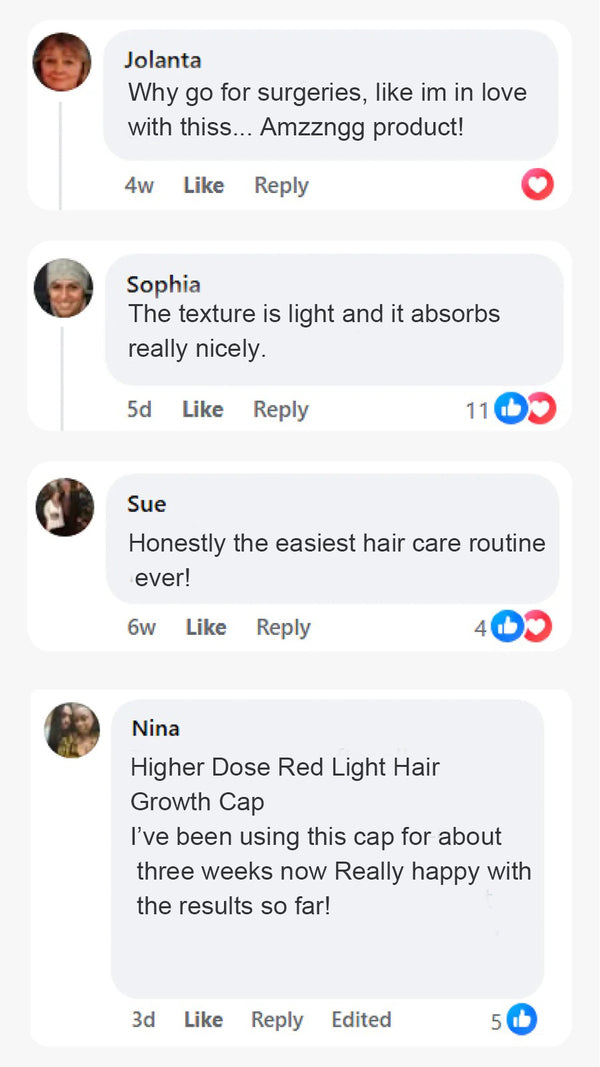Reply to Sophia's comment

point(281,410)
